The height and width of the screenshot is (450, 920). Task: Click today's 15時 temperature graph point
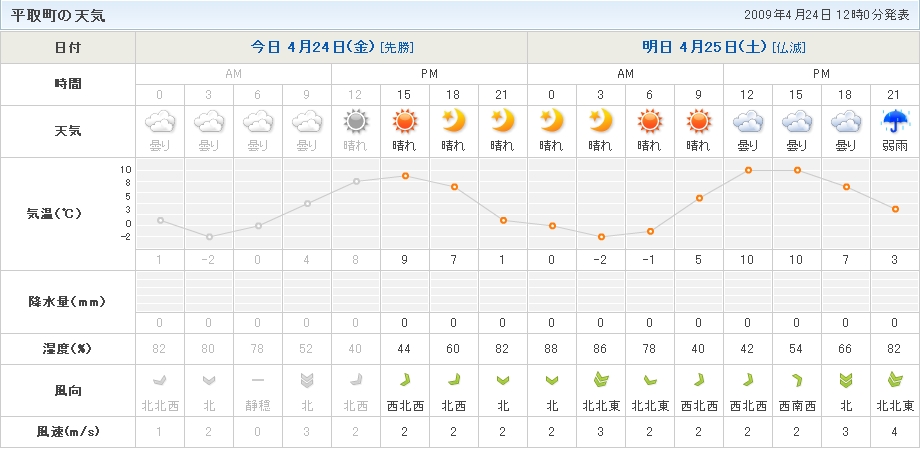pos(405,176)
